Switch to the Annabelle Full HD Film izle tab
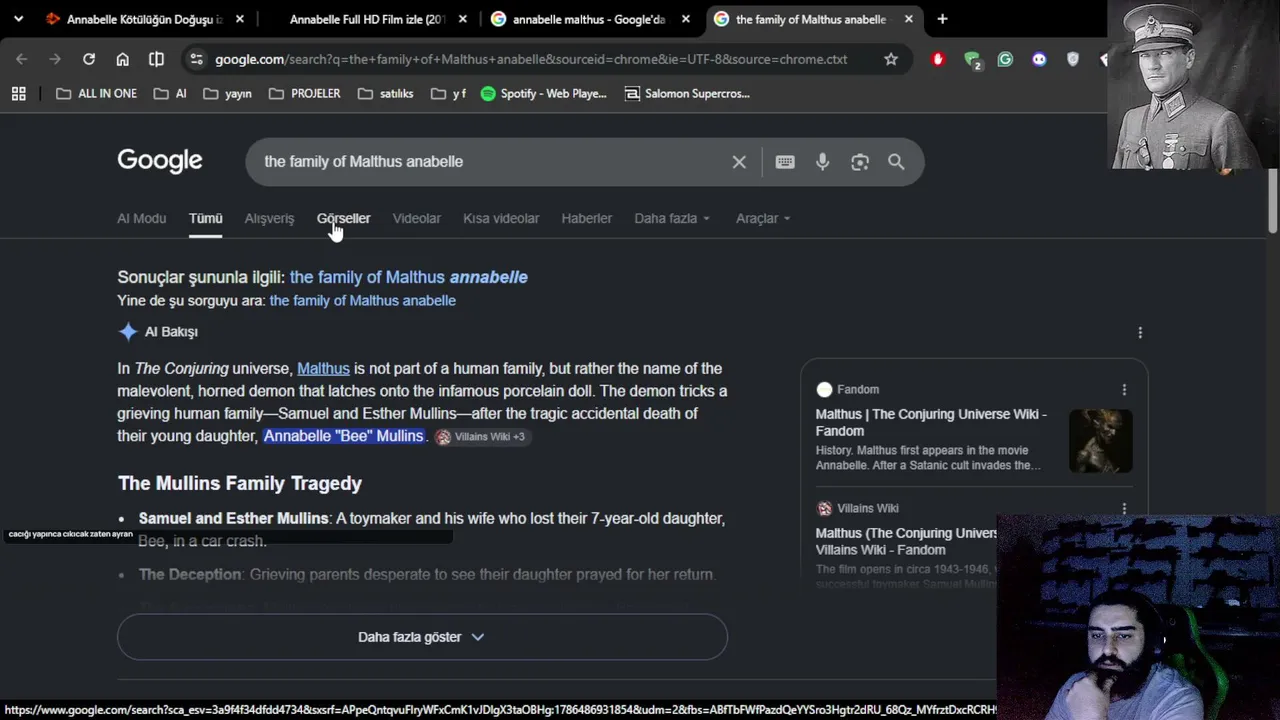 coord(367,19)
